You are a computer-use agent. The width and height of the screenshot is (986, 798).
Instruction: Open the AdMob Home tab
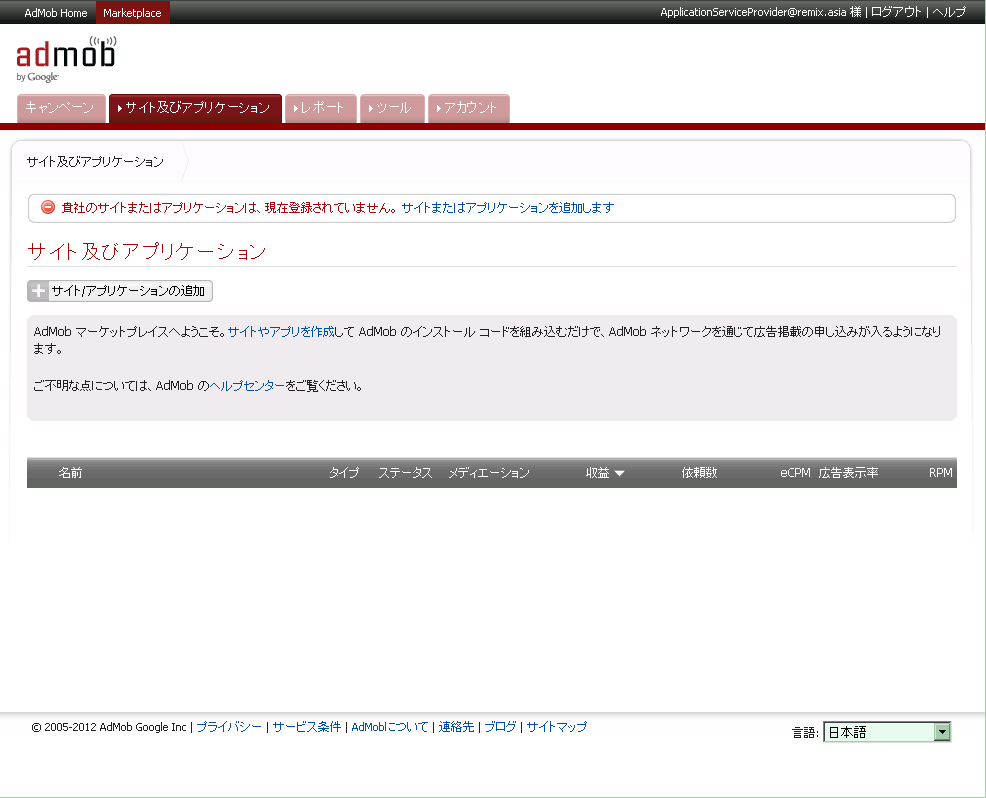[55, 13]
